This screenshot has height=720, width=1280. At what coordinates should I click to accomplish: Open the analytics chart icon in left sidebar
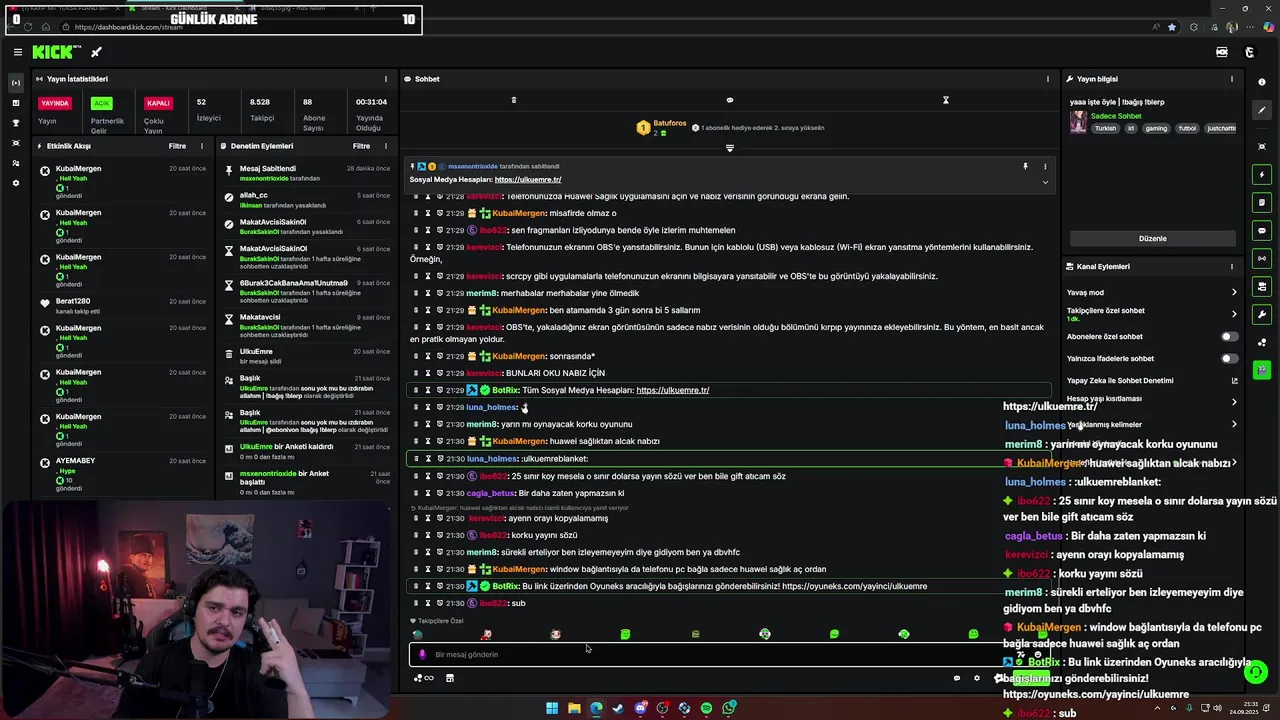point(15,103)
